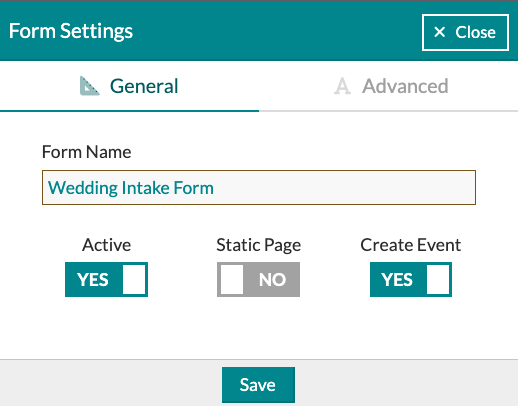Click the Form Name label
The height and width of the screenshot is (406, 518).
(x=86, y=152)
